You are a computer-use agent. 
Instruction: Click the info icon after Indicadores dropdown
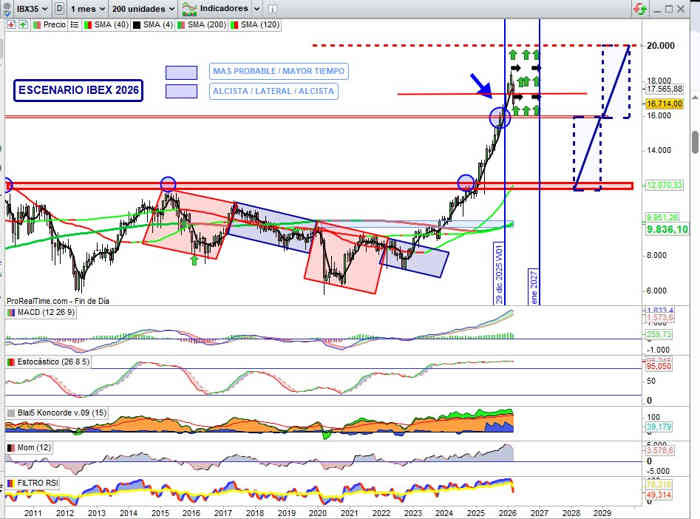(x=273, y=7)
